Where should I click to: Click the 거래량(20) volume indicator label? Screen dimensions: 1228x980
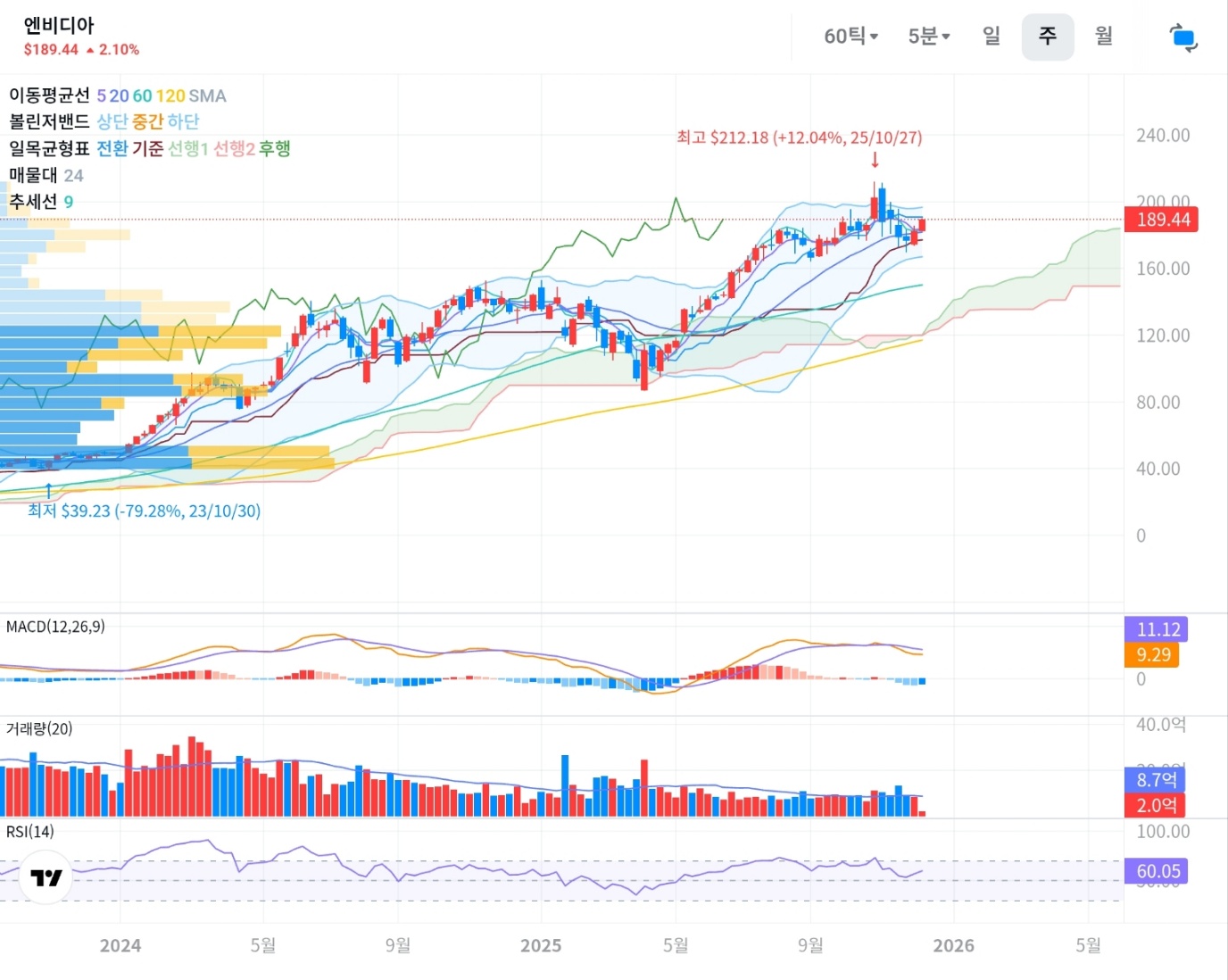[39, 728]
